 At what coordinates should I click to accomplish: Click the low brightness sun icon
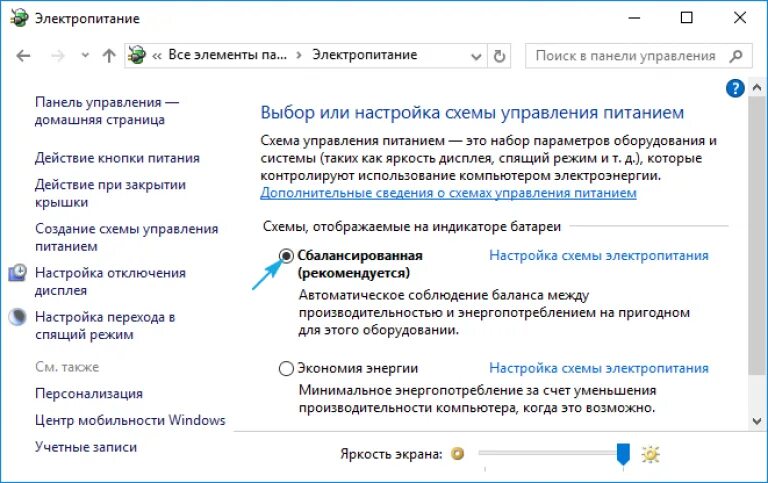click(x=457, y=454)
